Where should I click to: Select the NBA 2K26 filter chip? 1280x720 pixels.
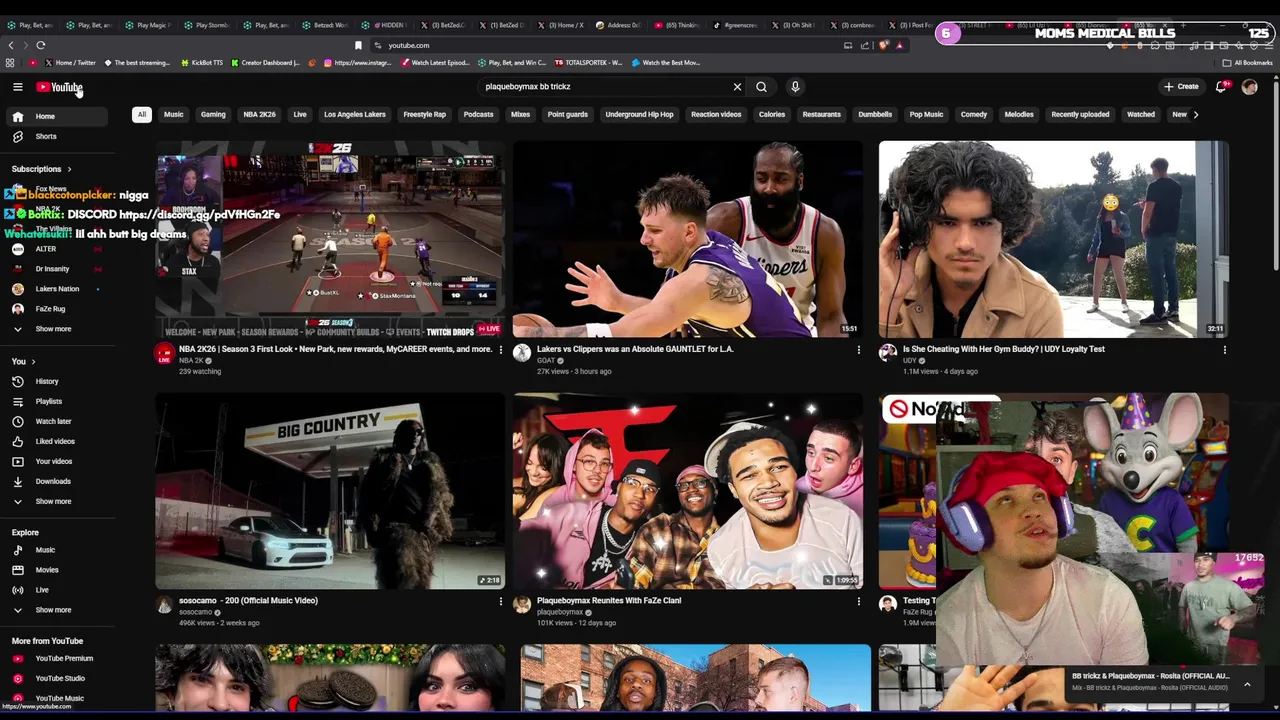pyautogui.click(x=259, y=114)
